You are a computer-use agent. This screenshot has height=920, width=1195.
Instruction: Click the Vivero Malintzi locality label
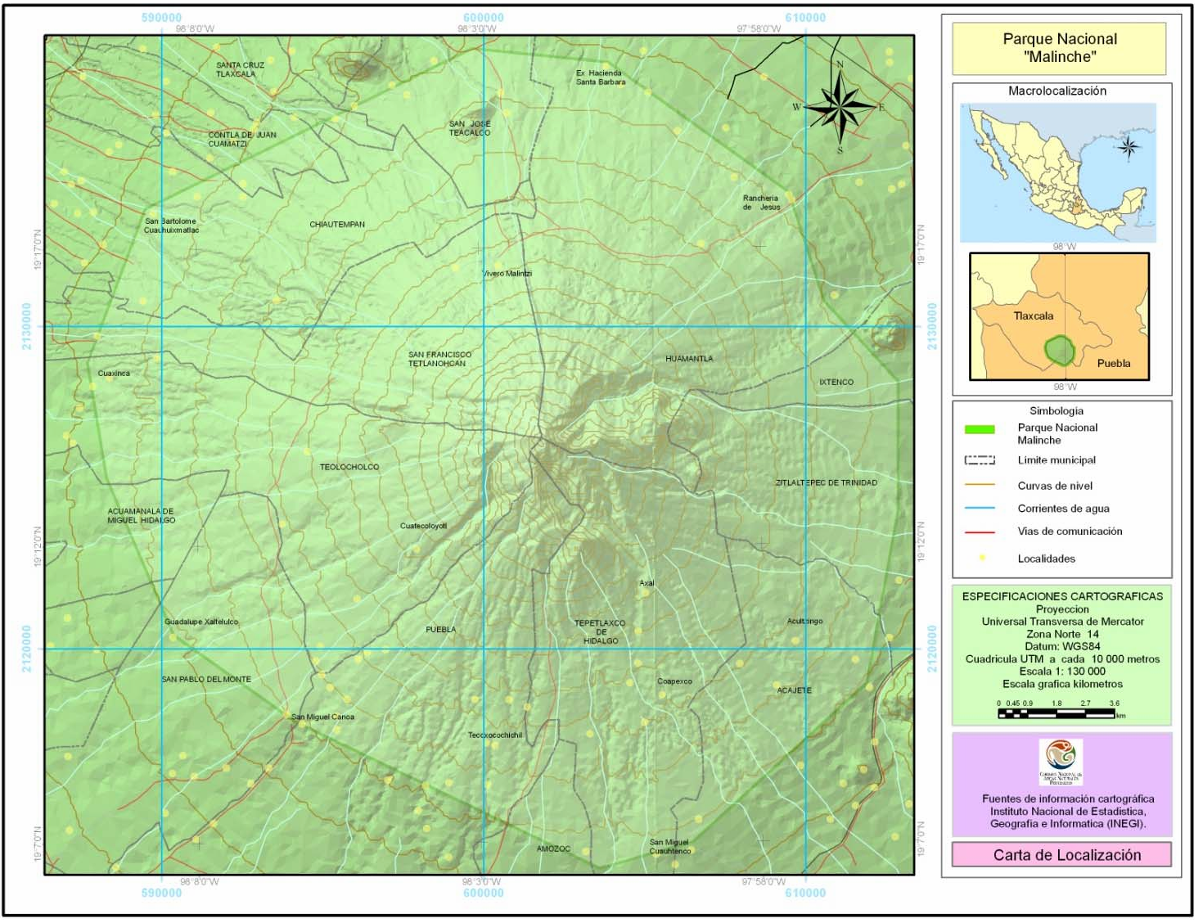coord(508,273)
